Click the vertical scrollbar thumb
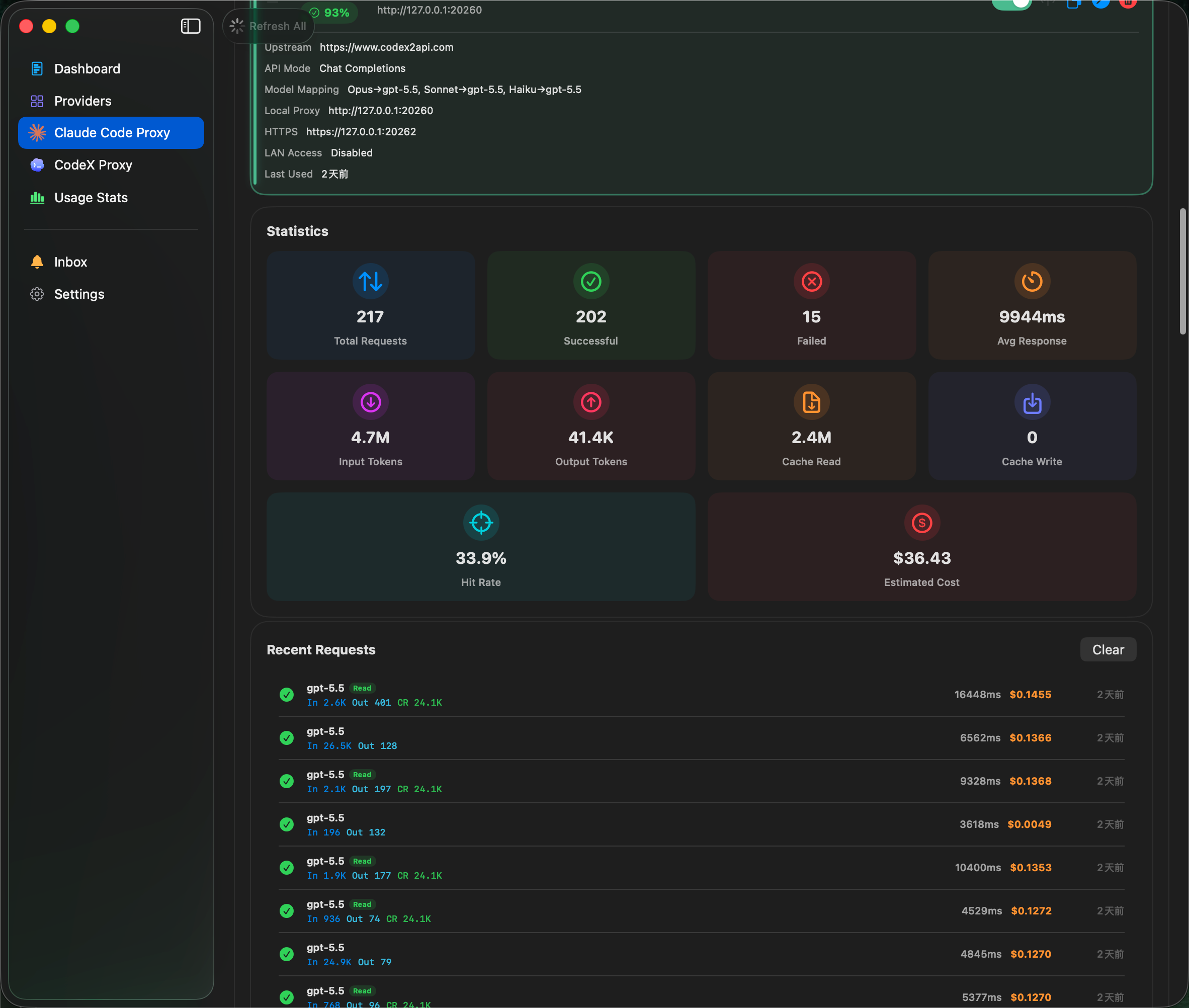The width and height of the screenshot is (1189, 1008). (x=1183, y=272)
